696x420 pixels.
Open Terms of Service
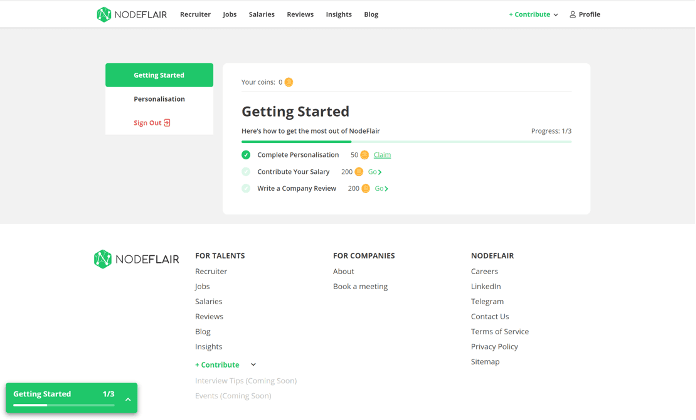click(500, 332)
